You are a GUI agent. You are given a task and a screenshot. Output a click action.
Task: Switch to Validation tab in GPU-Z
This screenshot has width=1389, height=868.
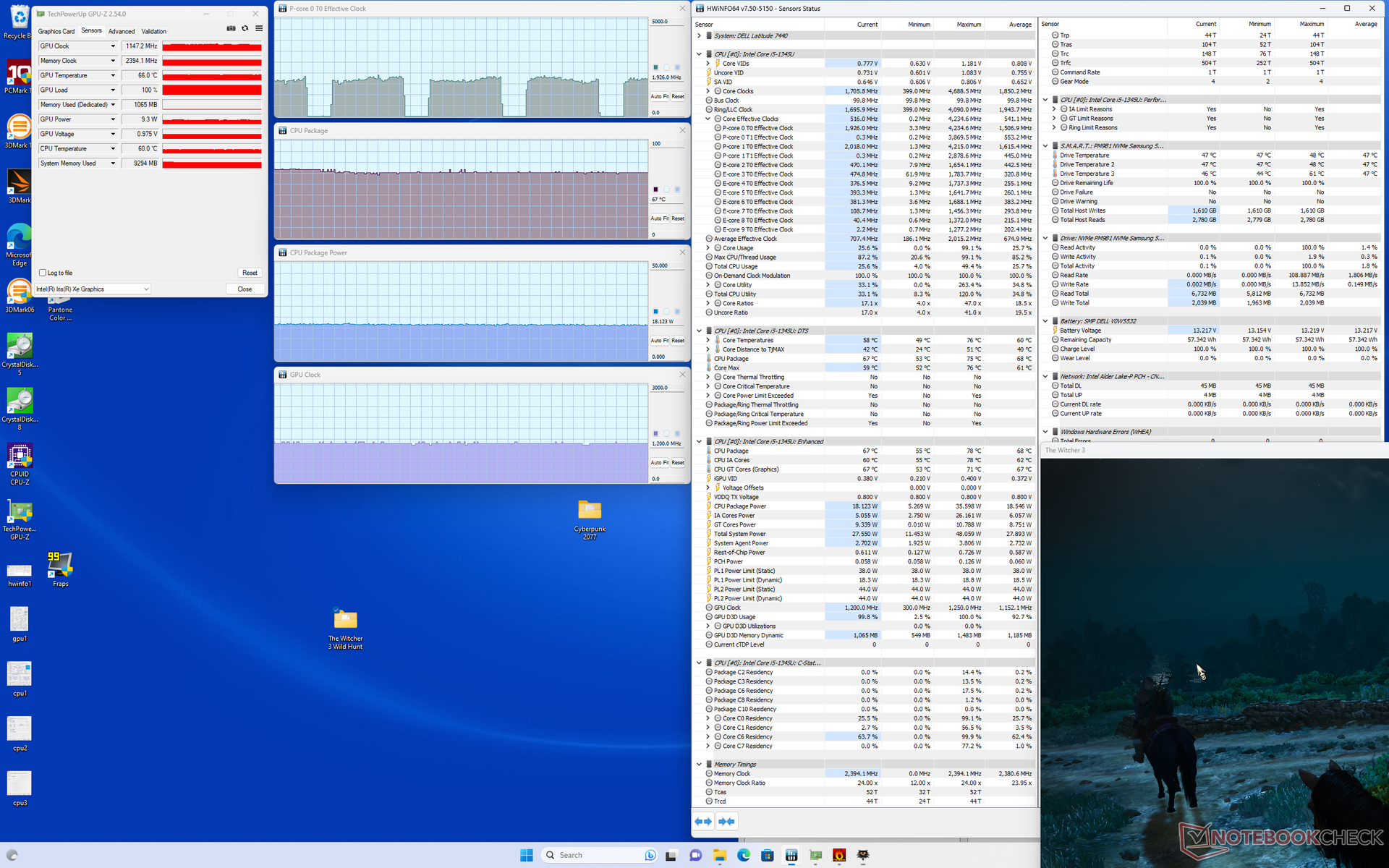pos(153,31)
